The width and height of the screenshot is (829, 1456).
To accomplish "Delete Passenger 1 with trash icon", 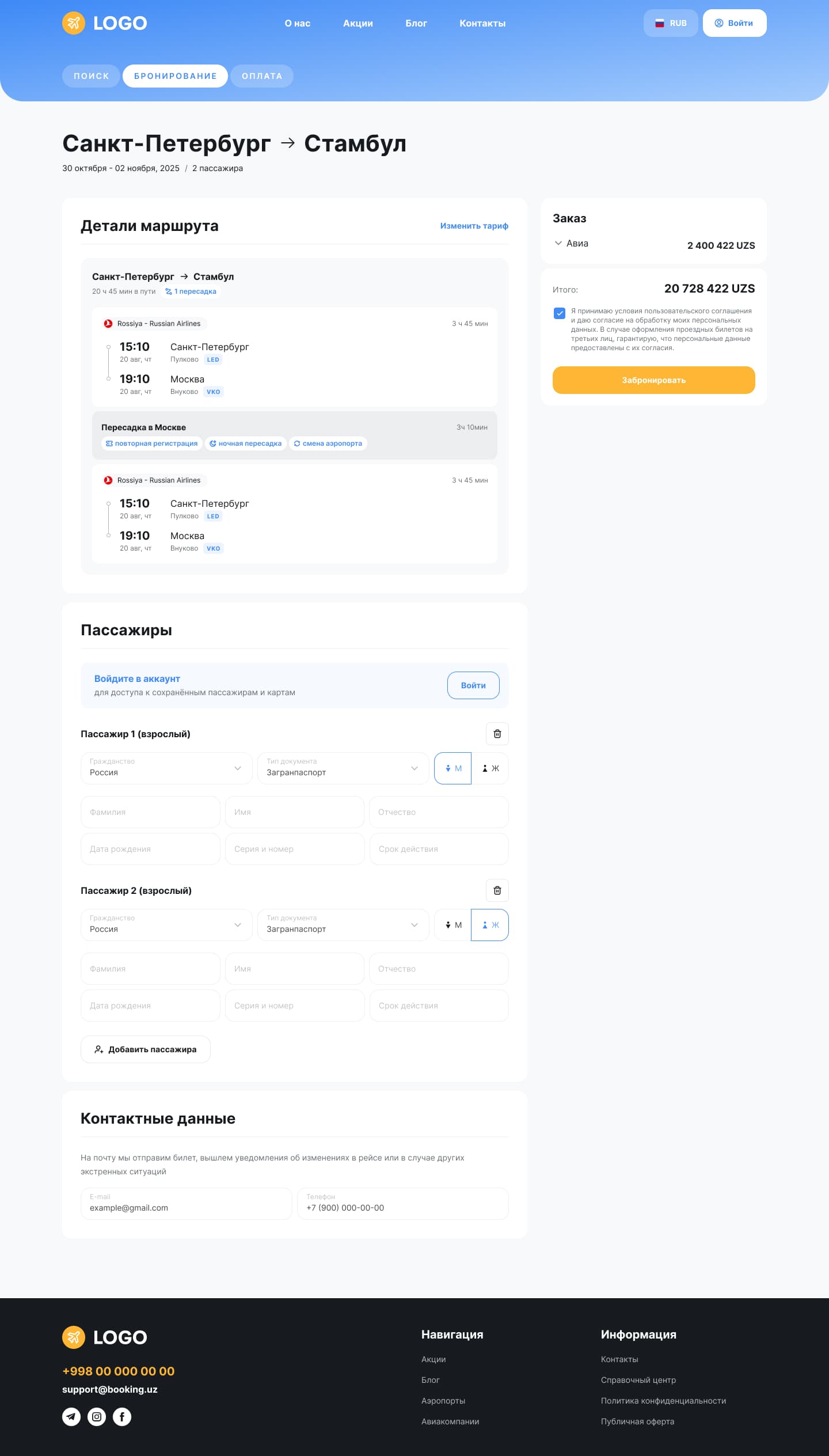I will pyautogui.click(x=497, y=734).
